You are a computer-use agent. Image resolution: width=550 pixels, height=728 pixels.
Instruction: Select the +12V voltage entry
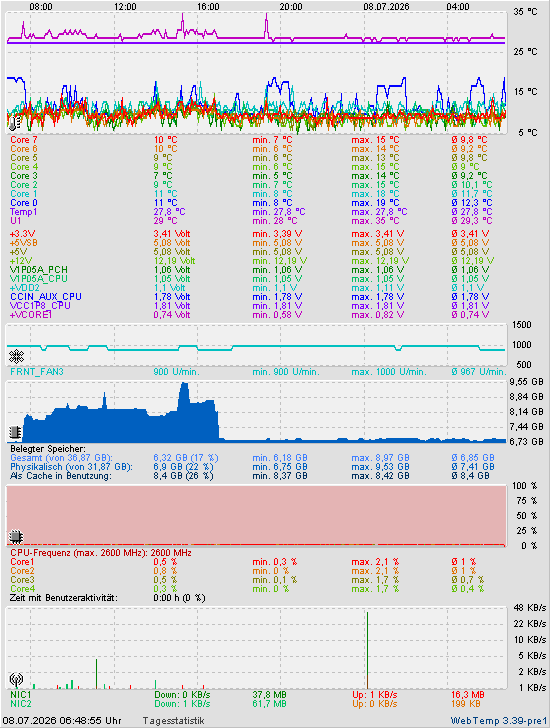tap(21, 261)
